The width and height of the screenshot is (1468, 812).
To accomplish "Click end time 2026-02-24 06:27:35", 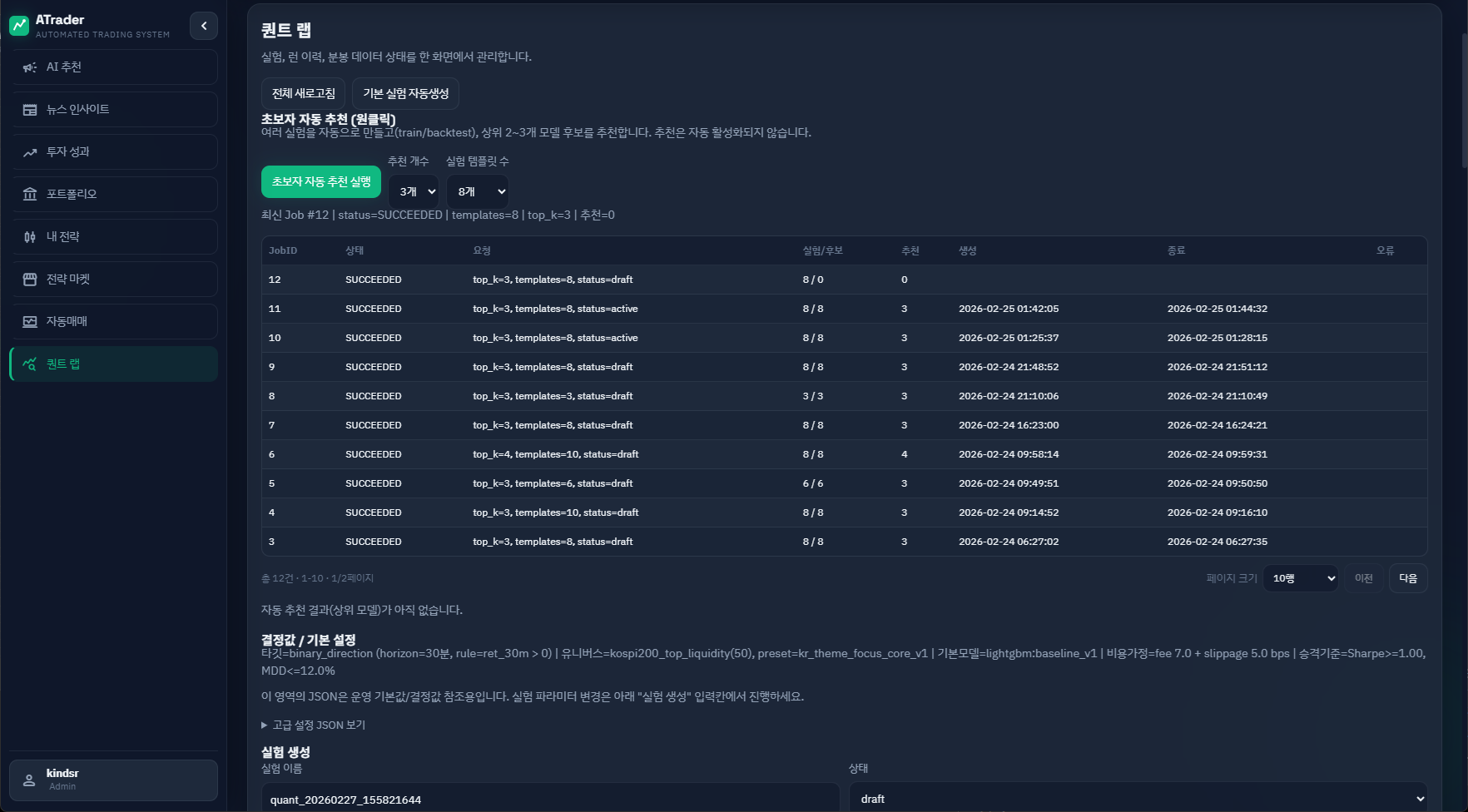I will pyautogui.click(x=1218, y=542).
